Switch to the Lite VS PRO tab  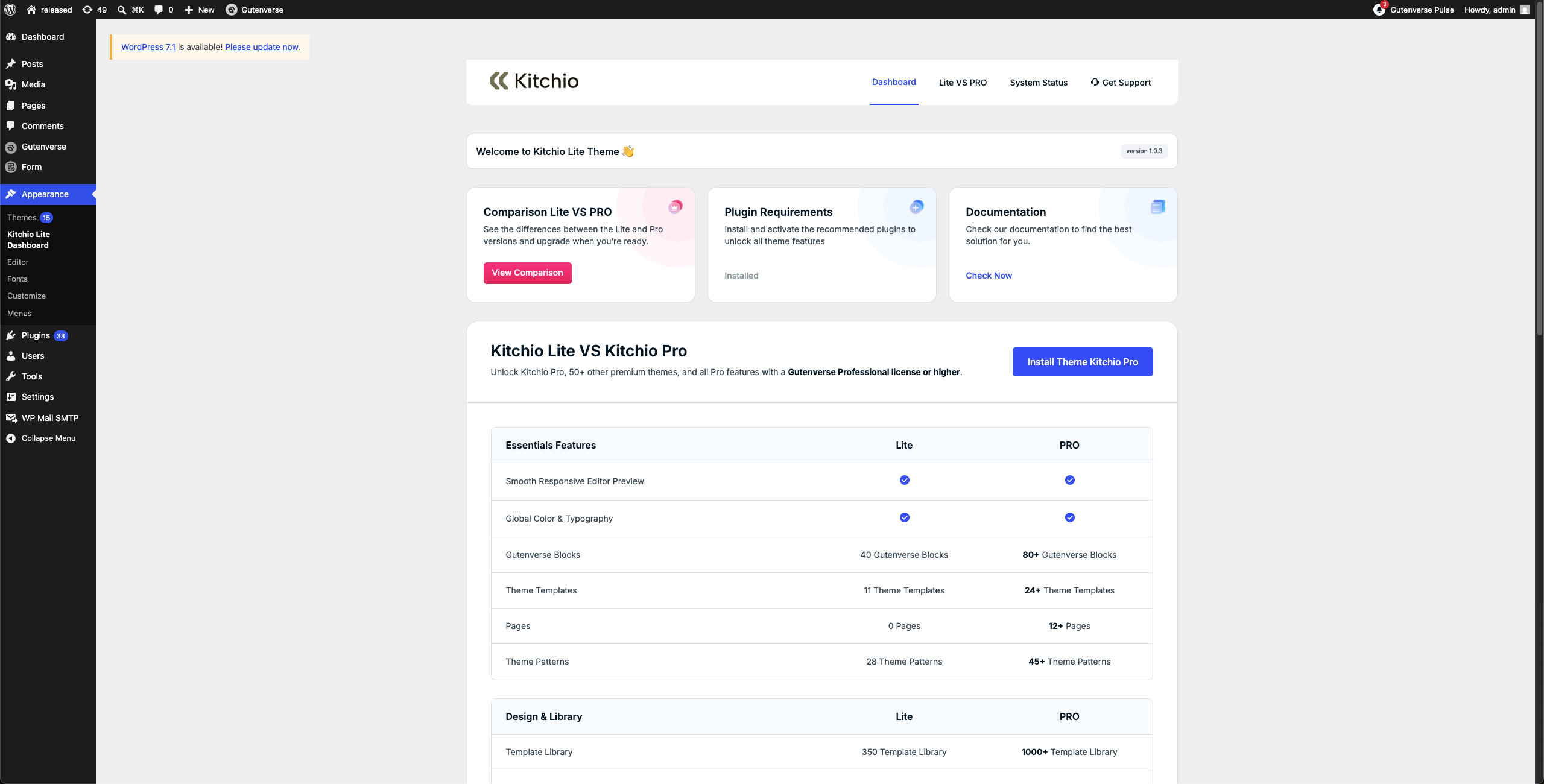pyautogui.click(x=963, y=83)
